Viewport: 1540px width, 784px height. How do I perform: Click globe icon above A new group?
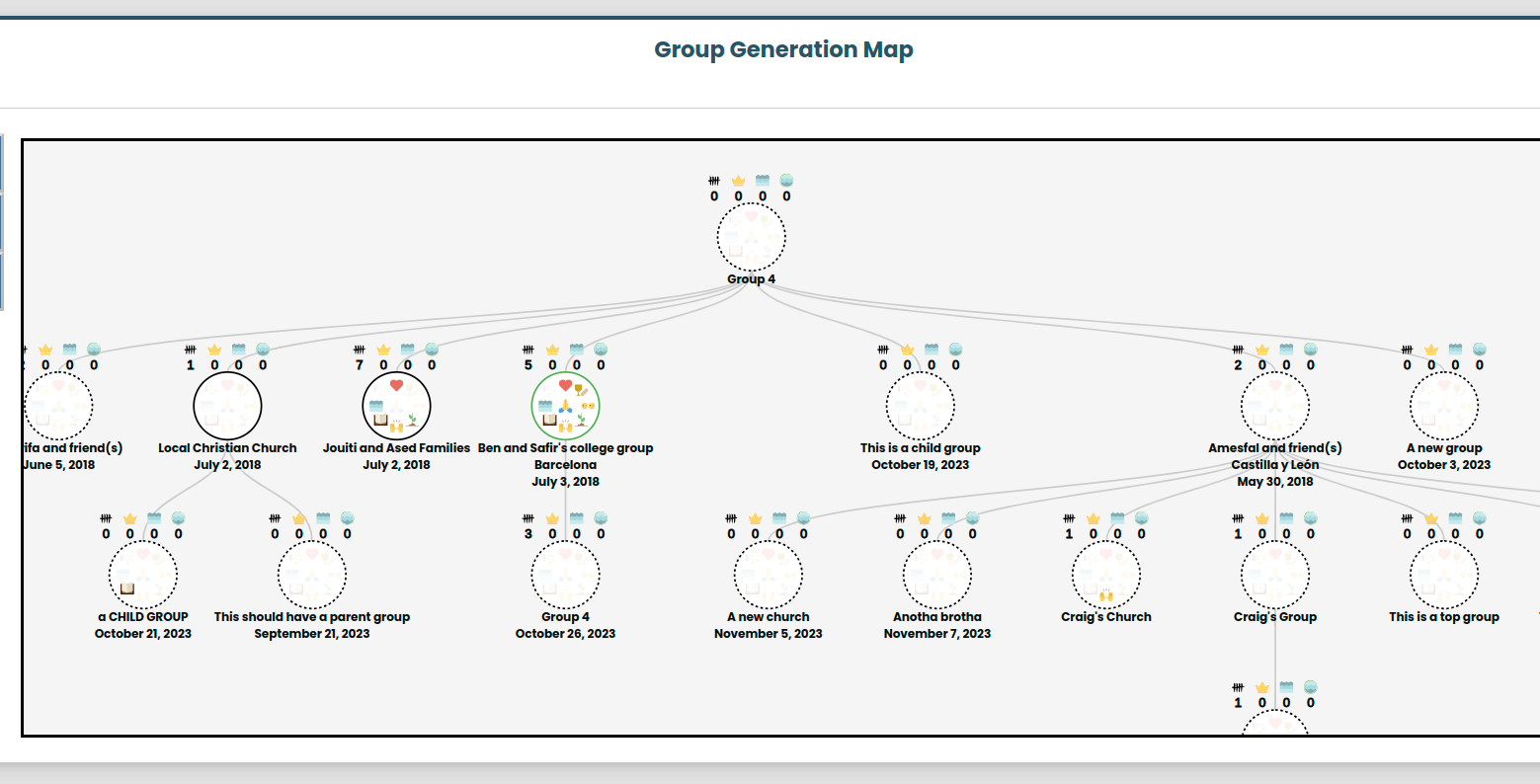click(x=1479, y=350)
